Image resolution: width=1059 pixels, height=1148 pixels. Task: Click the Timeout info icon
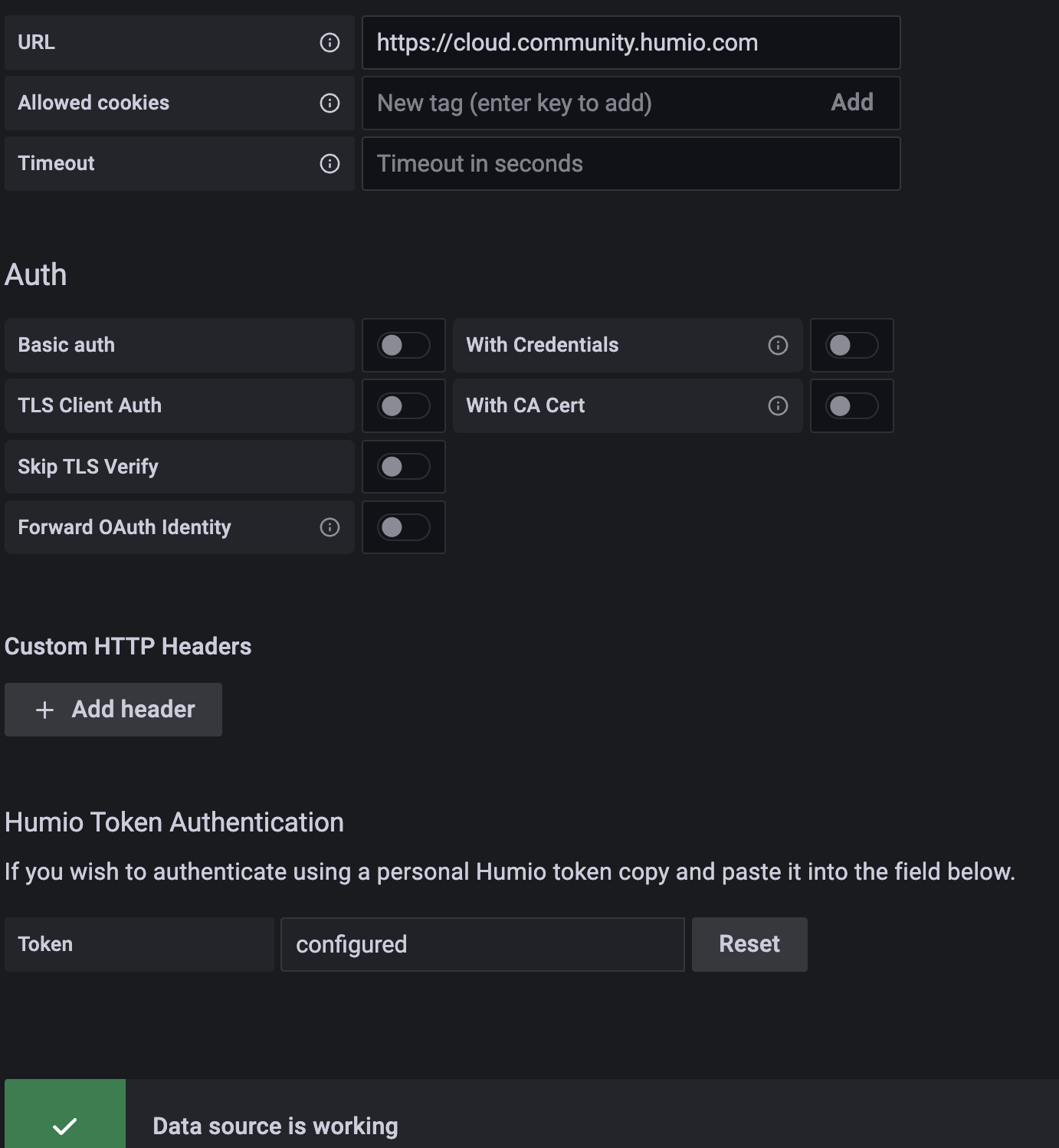click(x=330, y=163)
